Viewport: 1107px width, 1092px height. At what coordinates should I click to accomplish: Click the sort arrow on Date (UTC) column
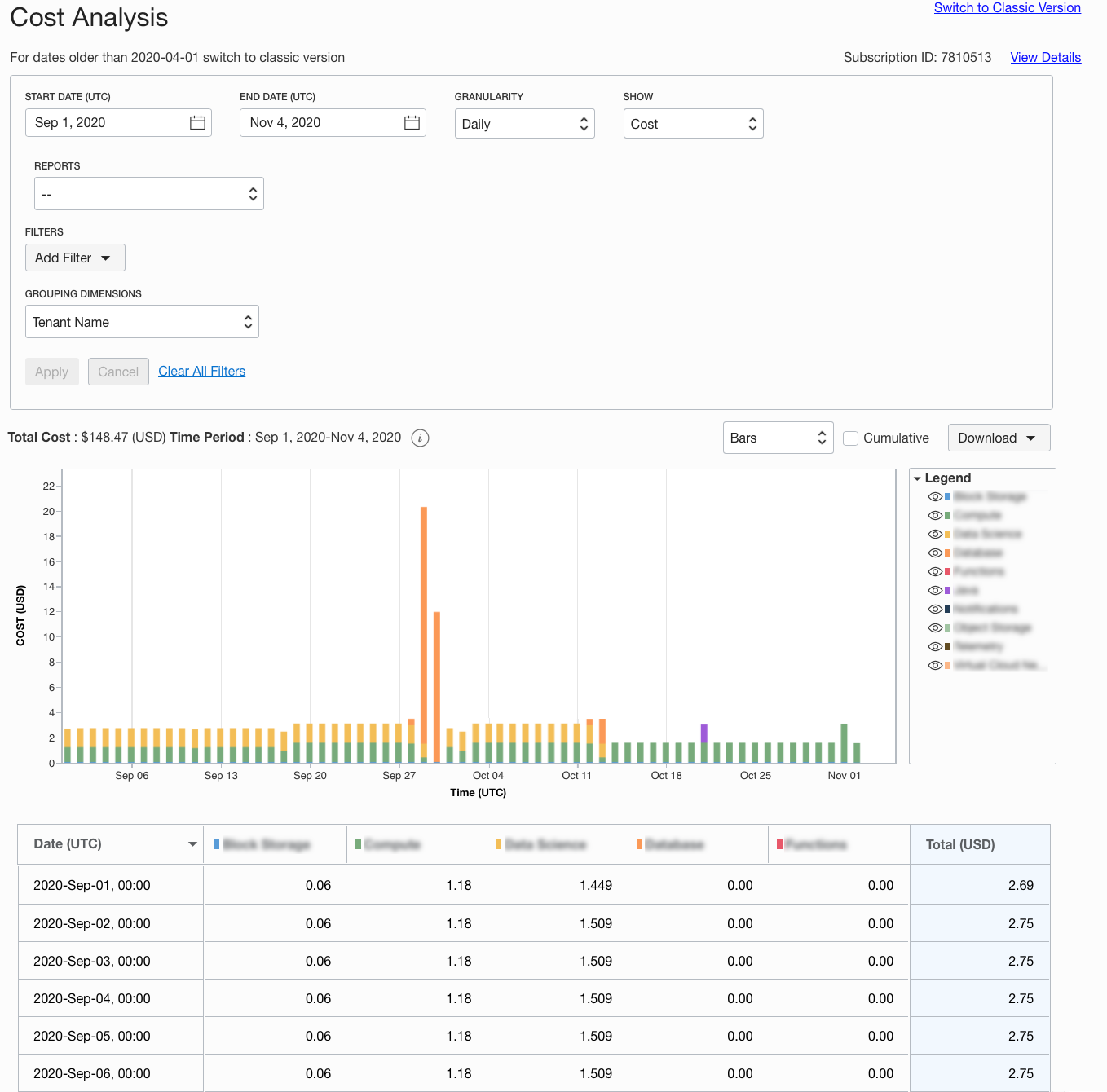[192, 844]
